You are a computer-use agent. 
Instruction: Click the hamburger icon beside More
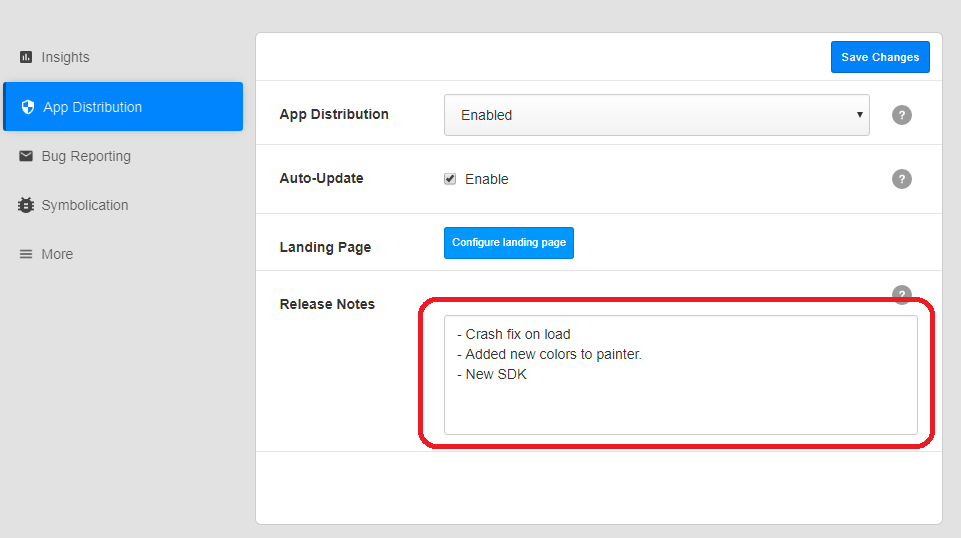click(26, 254)
